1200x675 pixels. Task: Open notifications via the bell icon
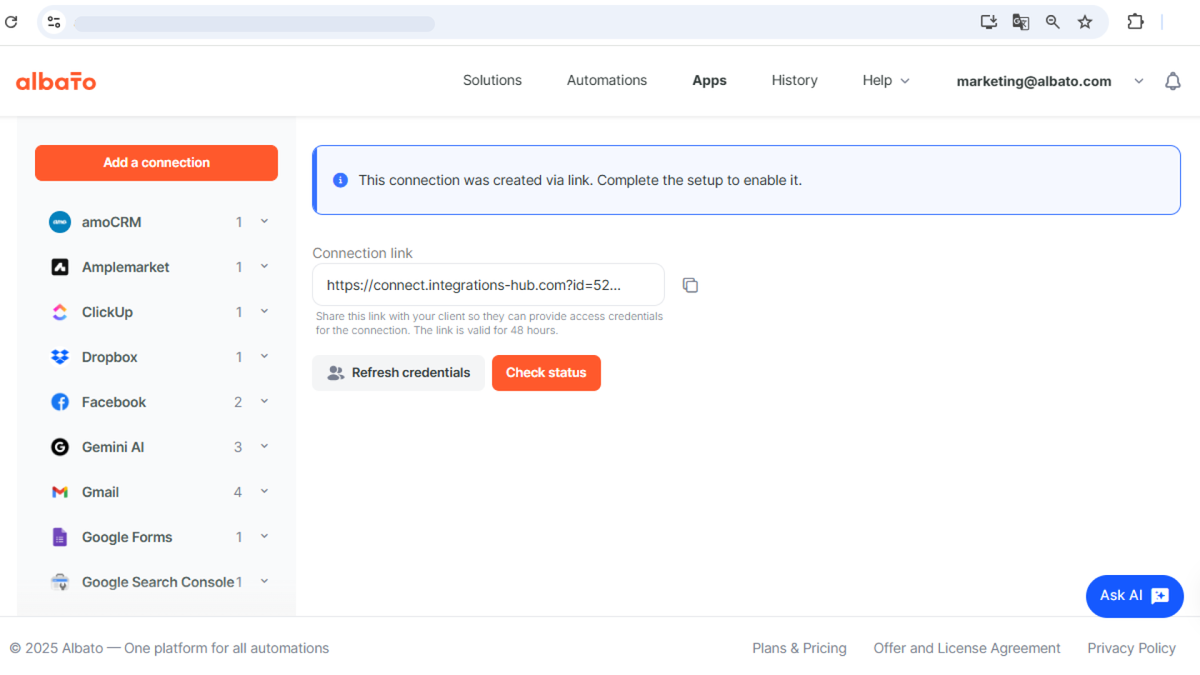pyautogui.click(x=1172, y=81)
